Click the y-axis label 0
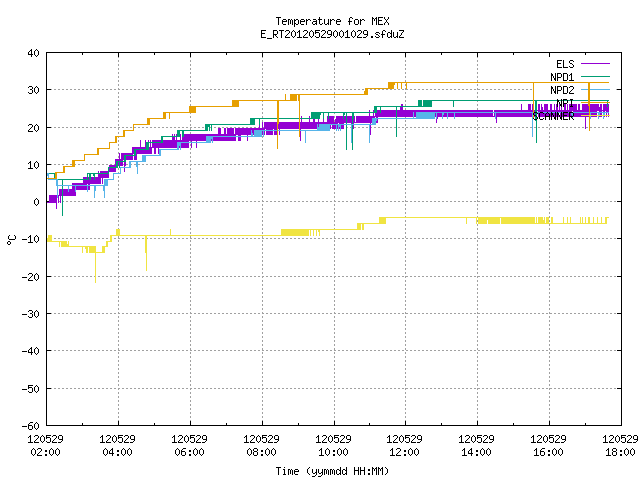Viewport: 640px width, 480px height. 37,202
